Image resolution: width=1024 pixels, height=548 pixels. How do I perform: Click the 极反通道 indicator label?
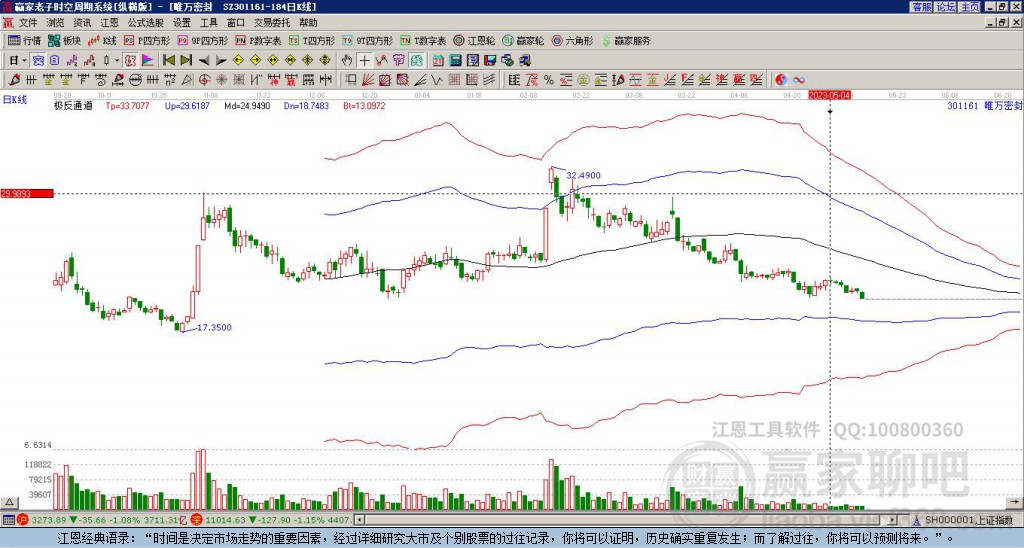point(73,106)
